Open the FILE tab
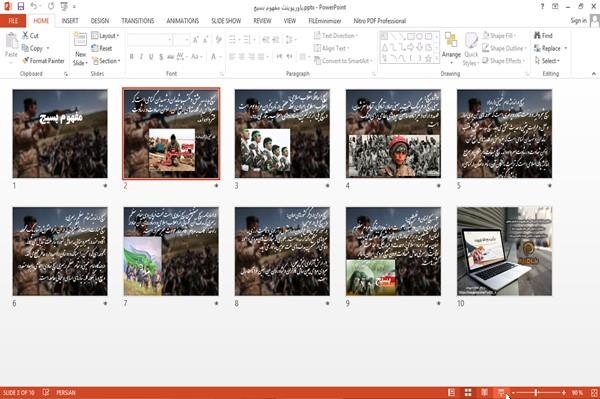 (x=13, y=21)
